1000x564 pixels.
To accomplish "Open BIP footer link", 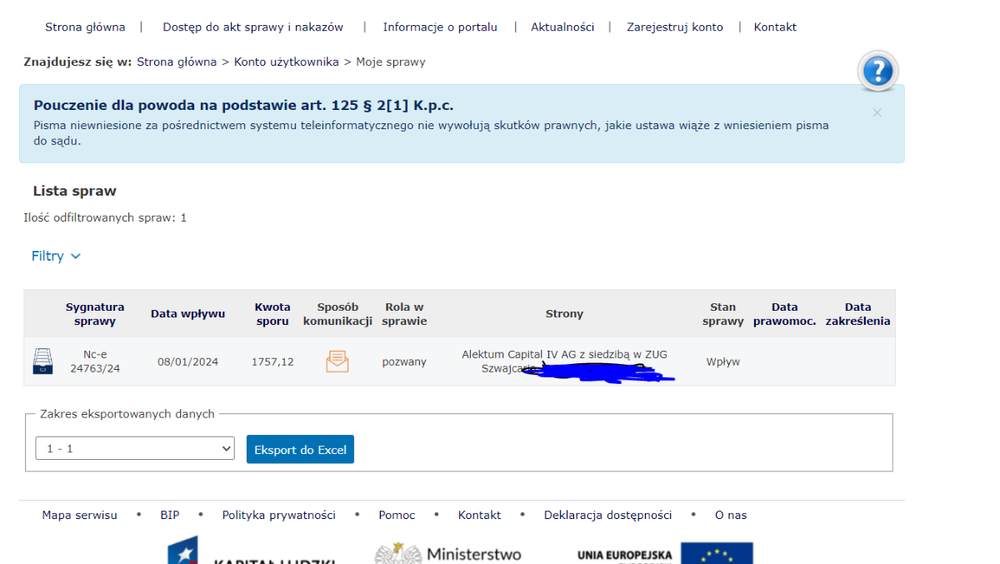I will click(x=170, y=515).
